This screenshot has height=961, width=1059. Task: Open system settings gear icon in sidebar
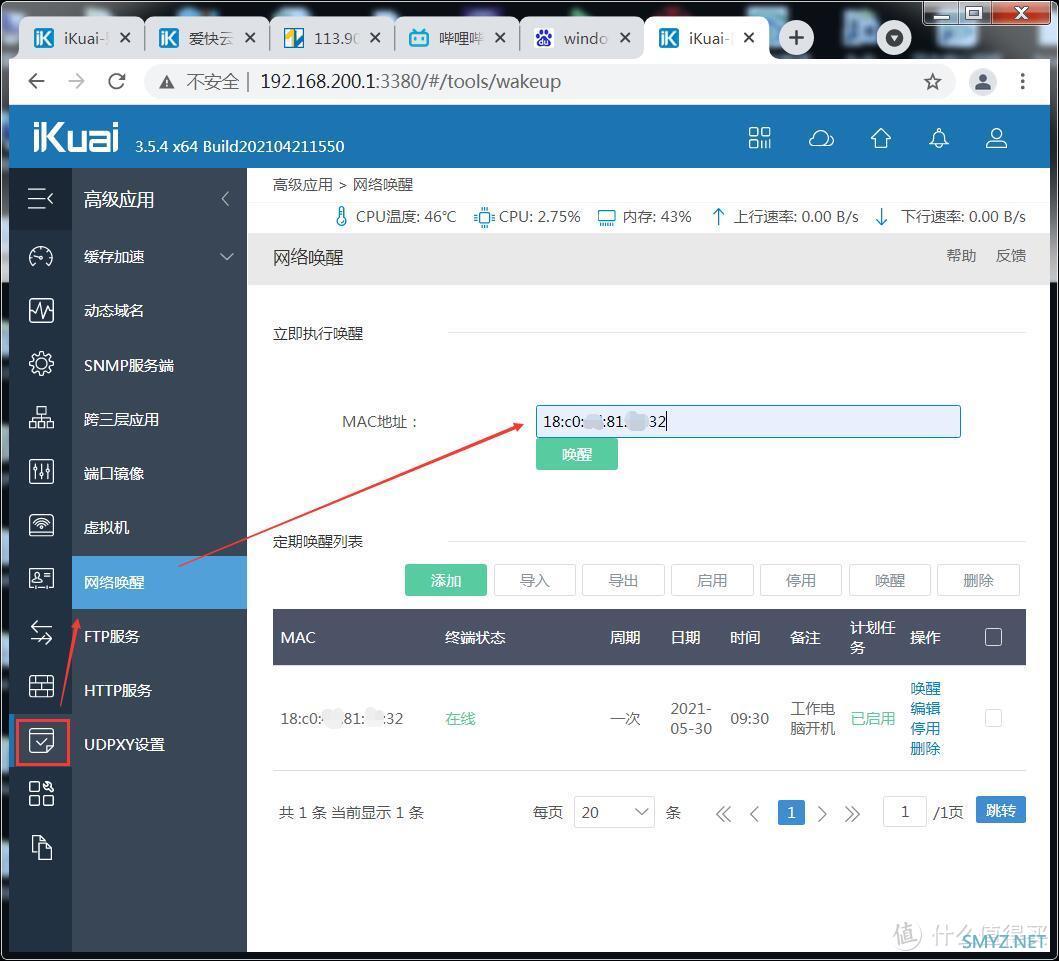coord(41,364)
